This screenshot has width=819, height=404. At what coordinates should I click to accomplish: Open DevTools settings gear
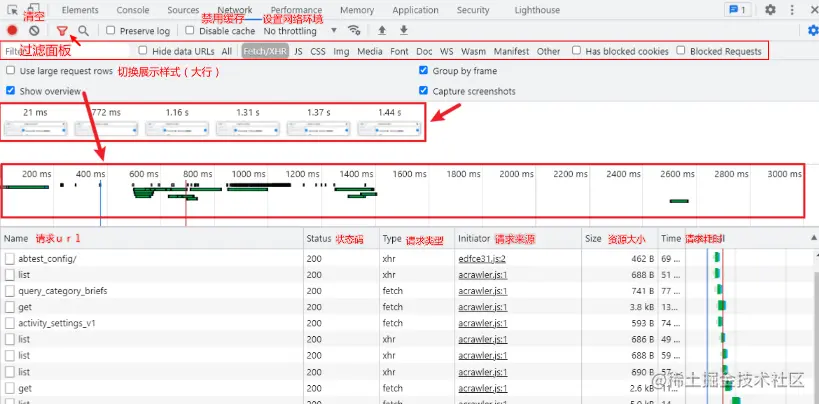[770, 9]
